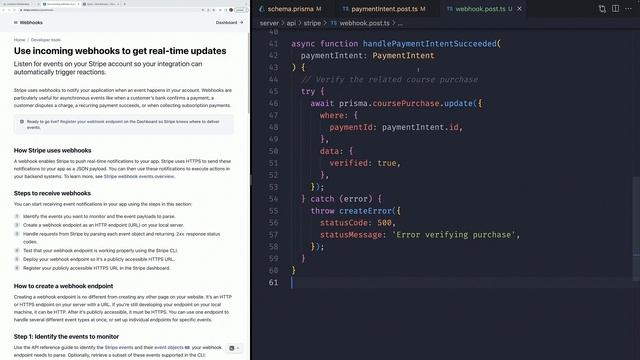This screenshot has width=640, height=360.
Task: Click the Home breadcrumb link
Action: (x=19, y=40)
